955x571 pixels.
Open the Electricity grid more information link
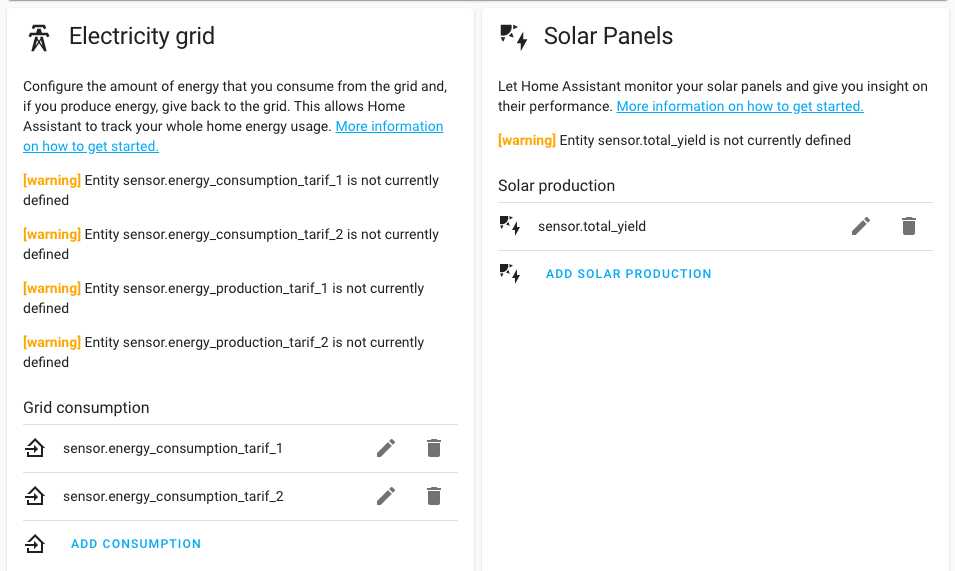[389, 127]
